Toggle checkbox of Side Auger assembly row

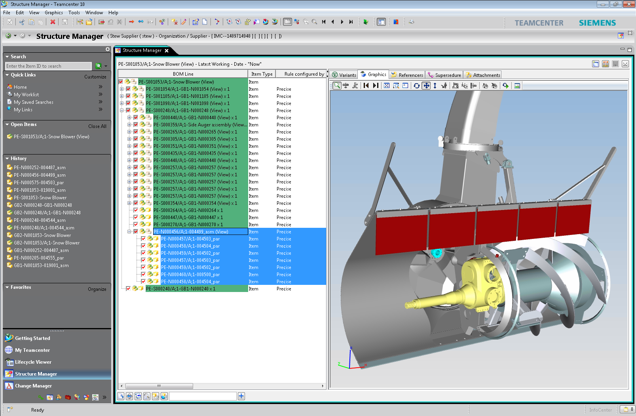[x=135, y=124]
